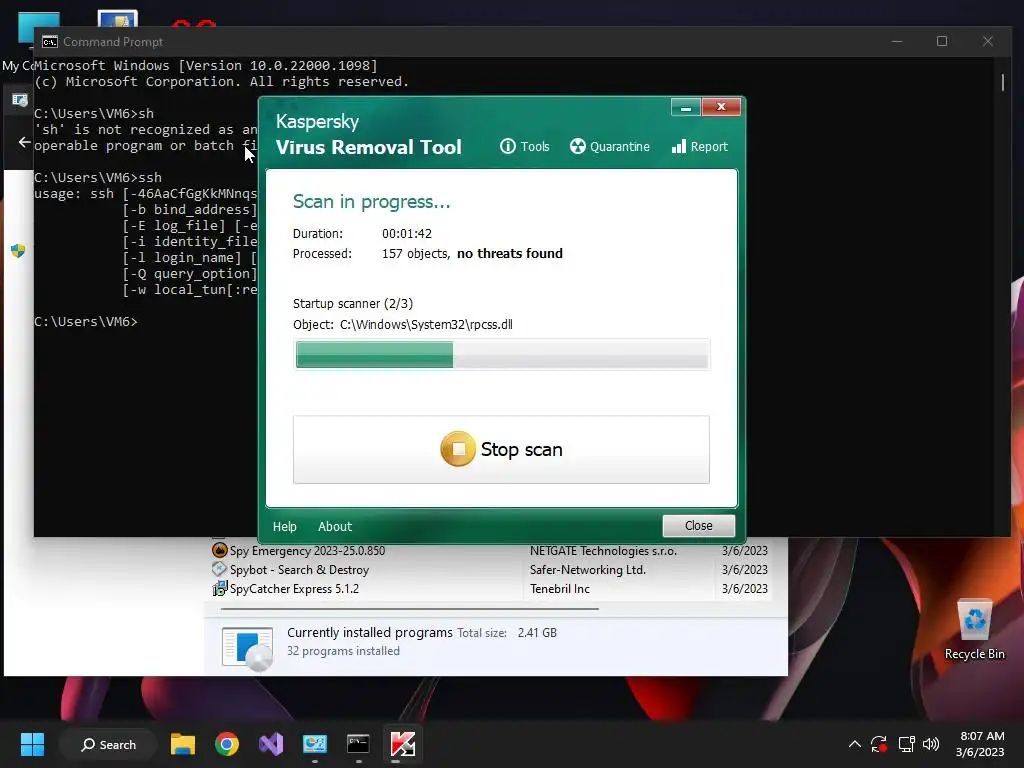Click the Tools info icon
1024x768 pixels.
507,146
